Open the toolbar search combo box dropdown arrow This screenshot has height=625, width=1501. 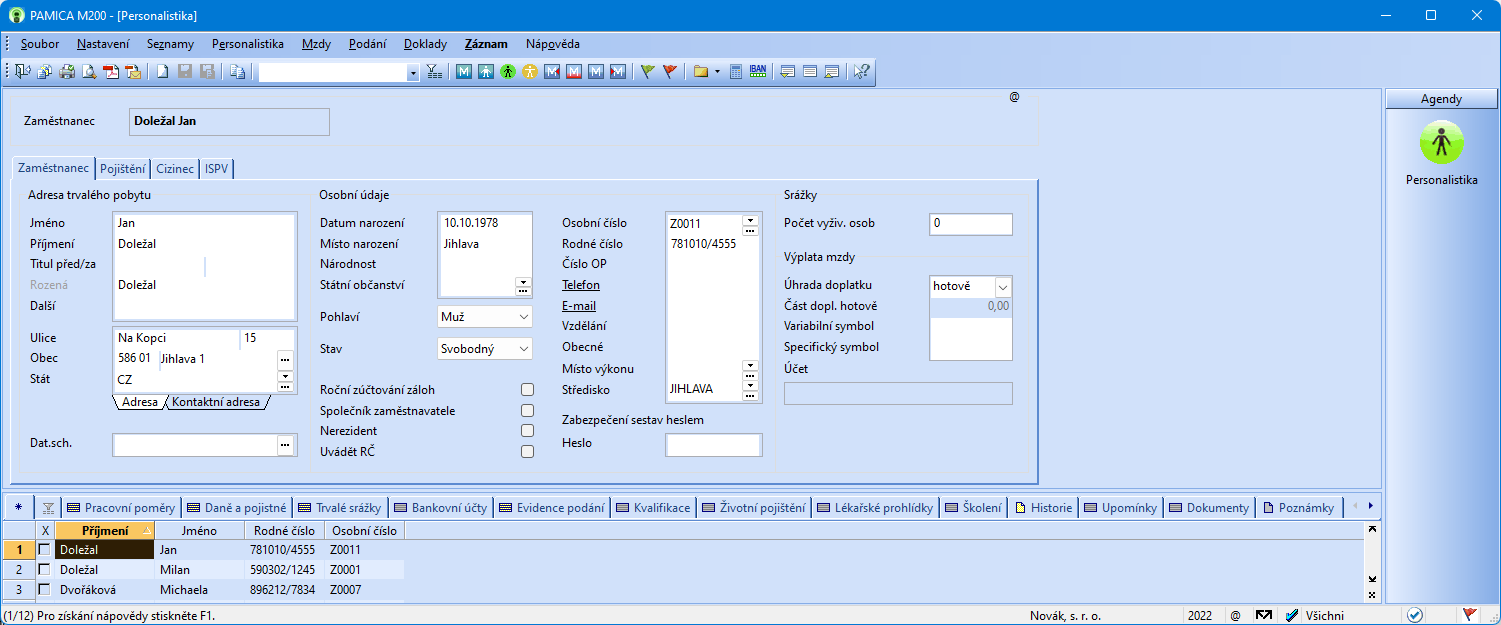413,72
